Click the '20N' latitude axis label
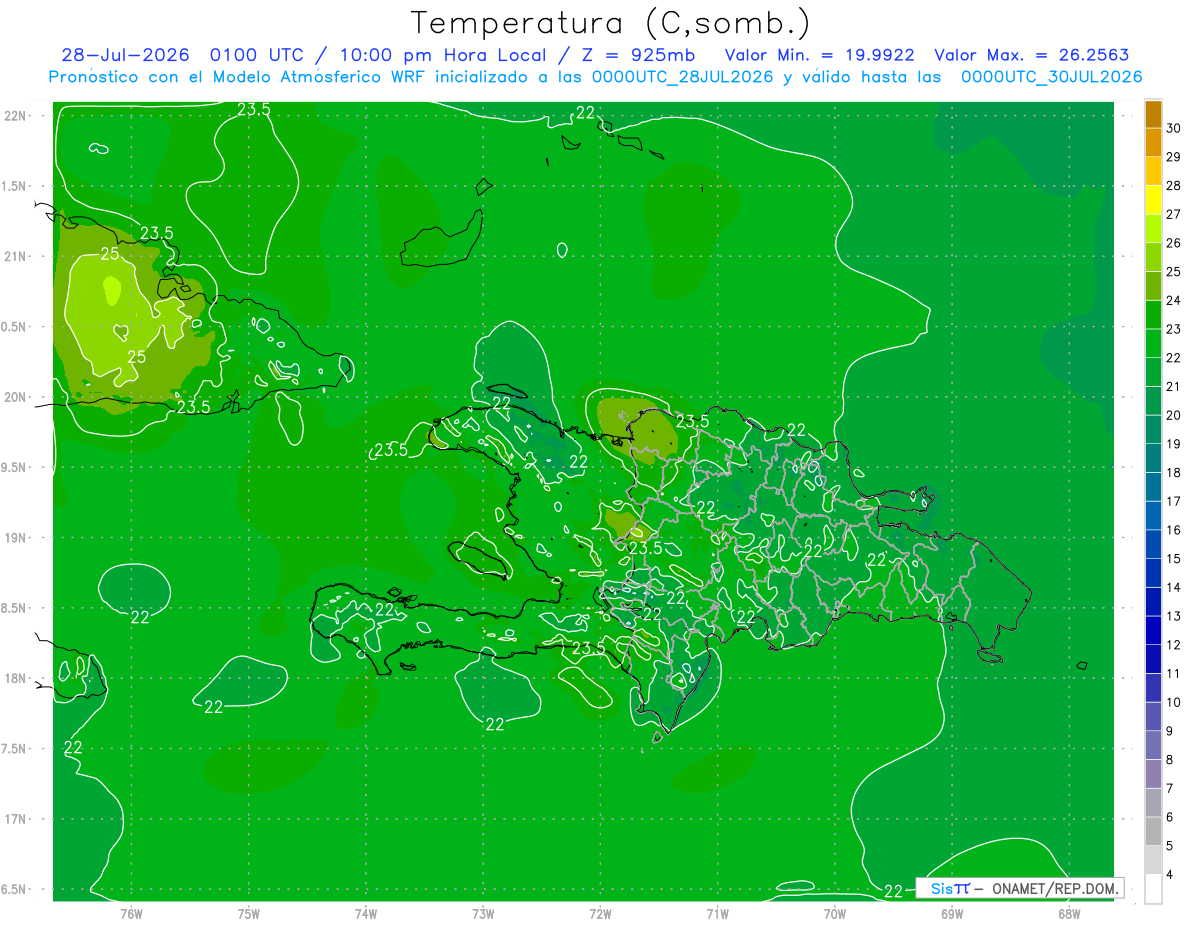The width and height of the screenshot is (1200, 927). pos(16,397)
